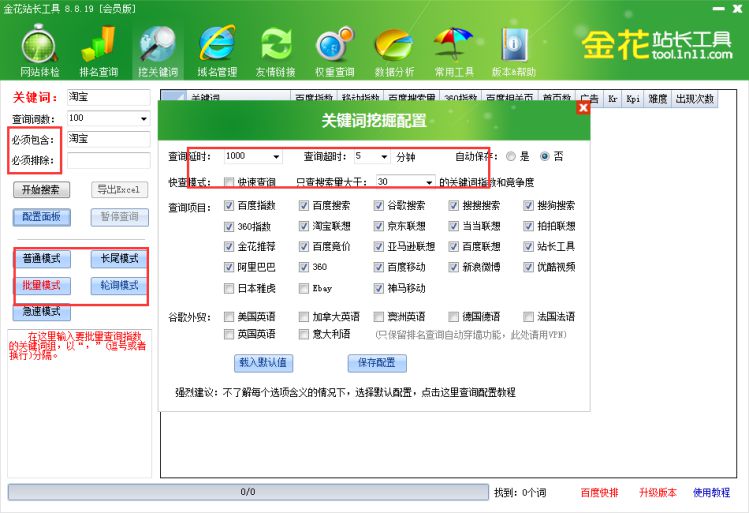Click 点击这里查询配置教程 suggestion text
Screen dimensions: 749x513
[x=468, y=393]
